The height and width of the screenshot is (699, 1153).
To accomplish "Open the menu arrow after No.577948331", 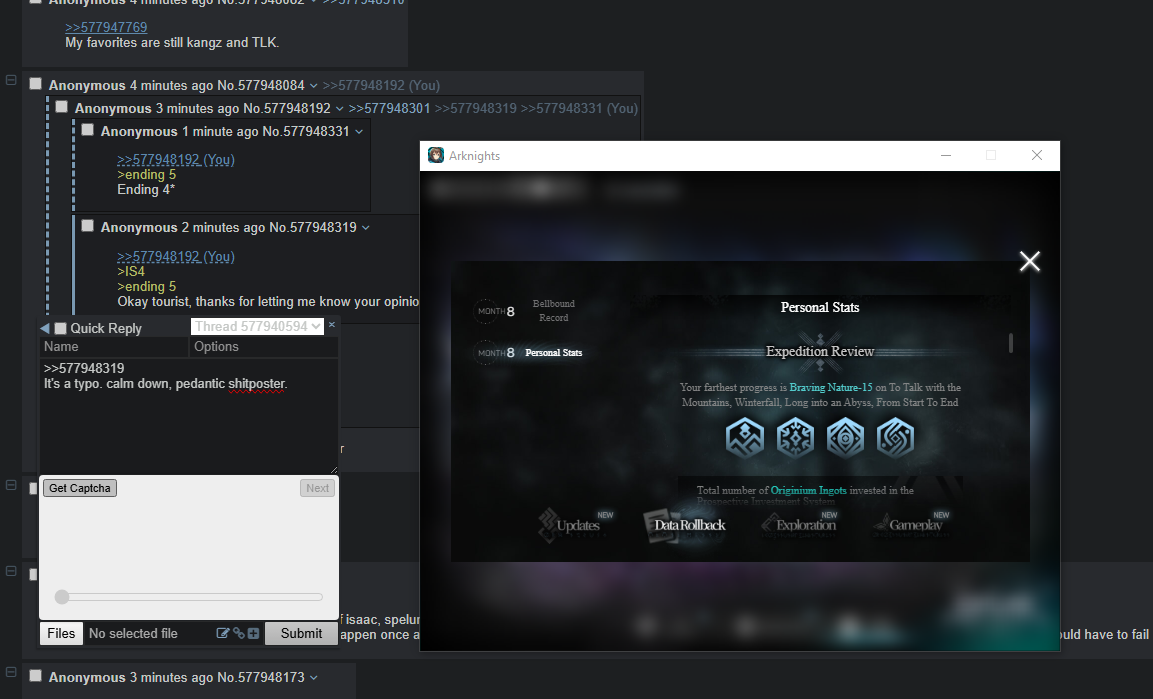I will pos(359,132).
